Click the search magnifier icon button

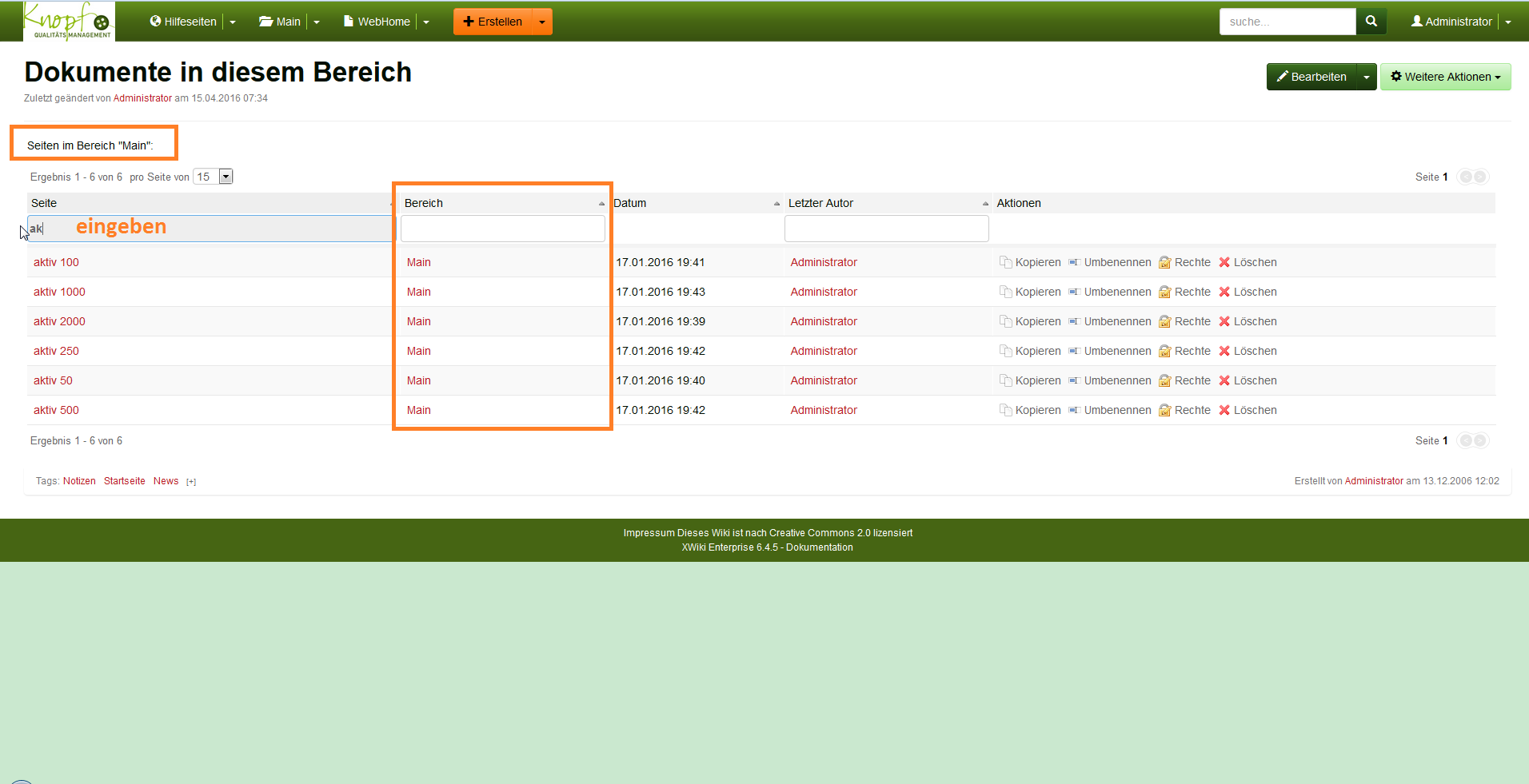pos(1371,22)
